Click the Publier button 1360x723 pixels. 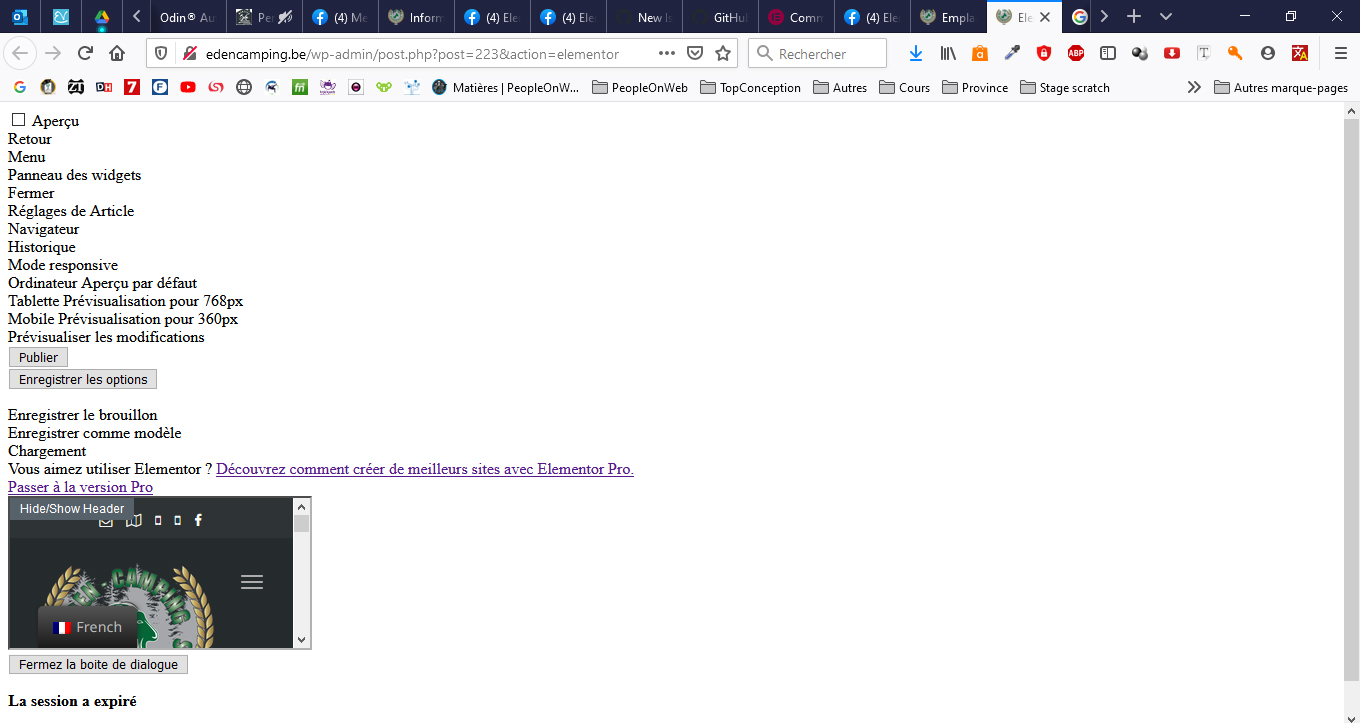coord(39,357)
